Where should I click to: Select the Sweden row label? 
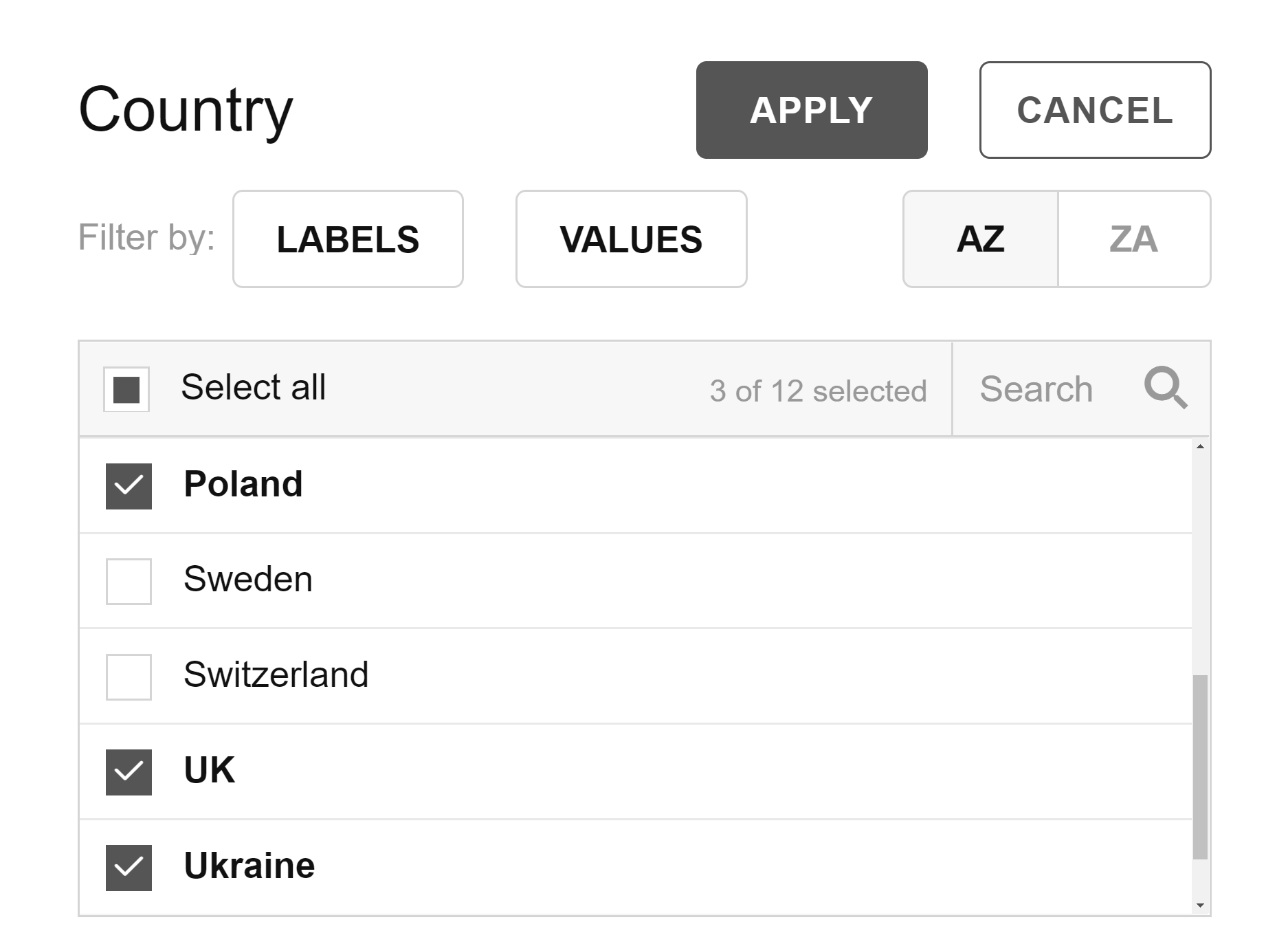(247, 579)
